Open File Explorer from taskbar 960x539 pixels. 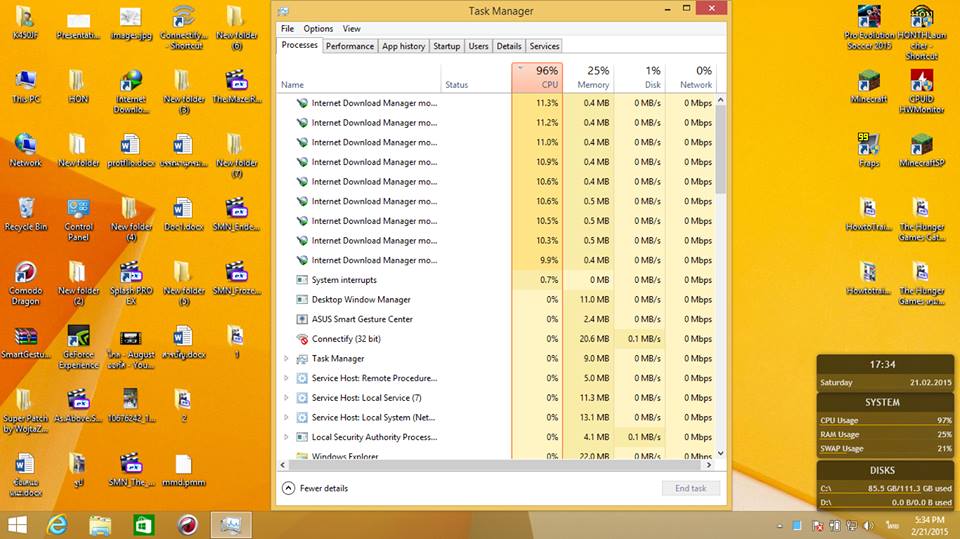click(x=100, y=524)
